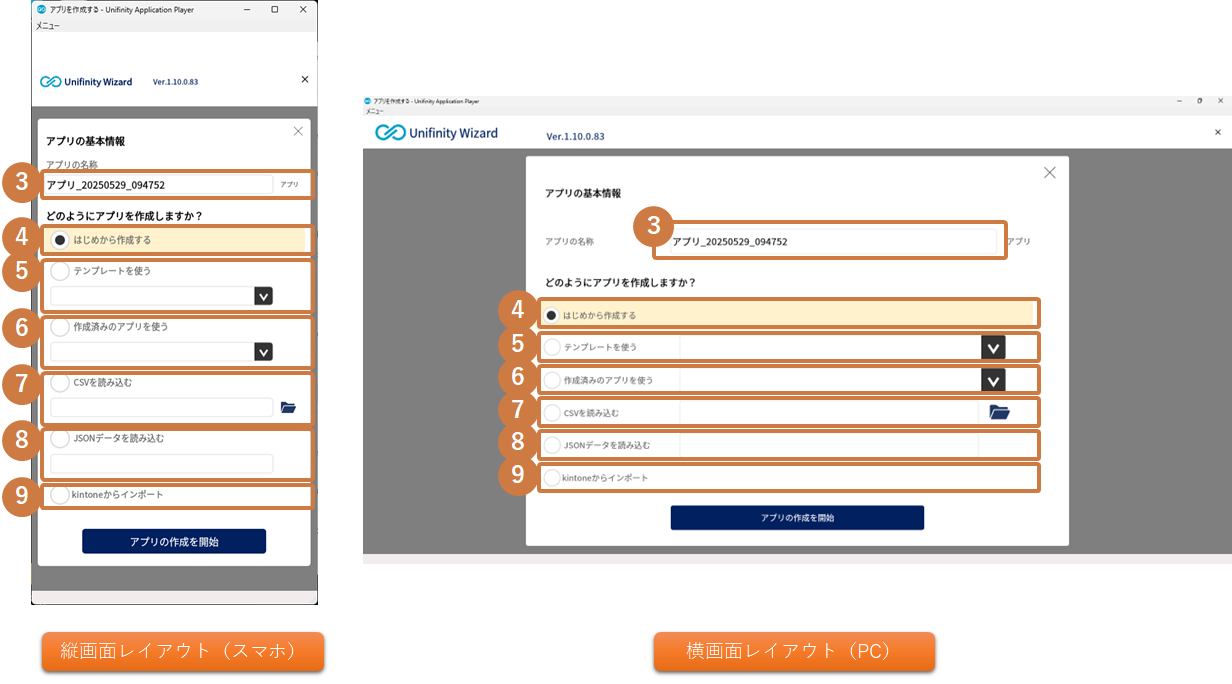Image resolution: width=1232 pixels, height=684 pixels.
Task: Select 'kintoneからインポート' radio in PC layout
Action: (552, 478)
